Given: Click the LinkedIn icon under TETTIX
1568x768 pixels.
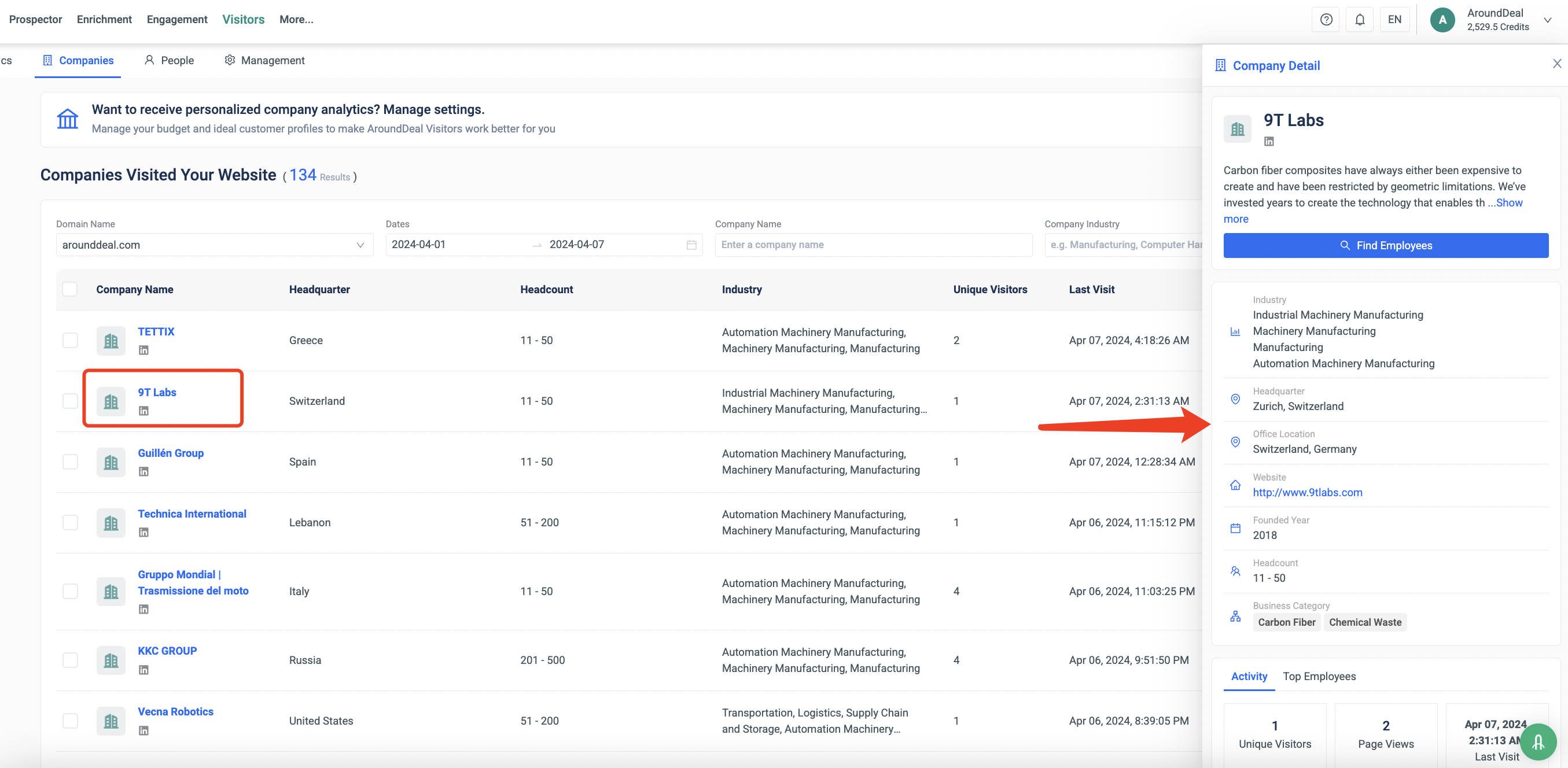Looking at the screenshot, I should click(143, 350).
